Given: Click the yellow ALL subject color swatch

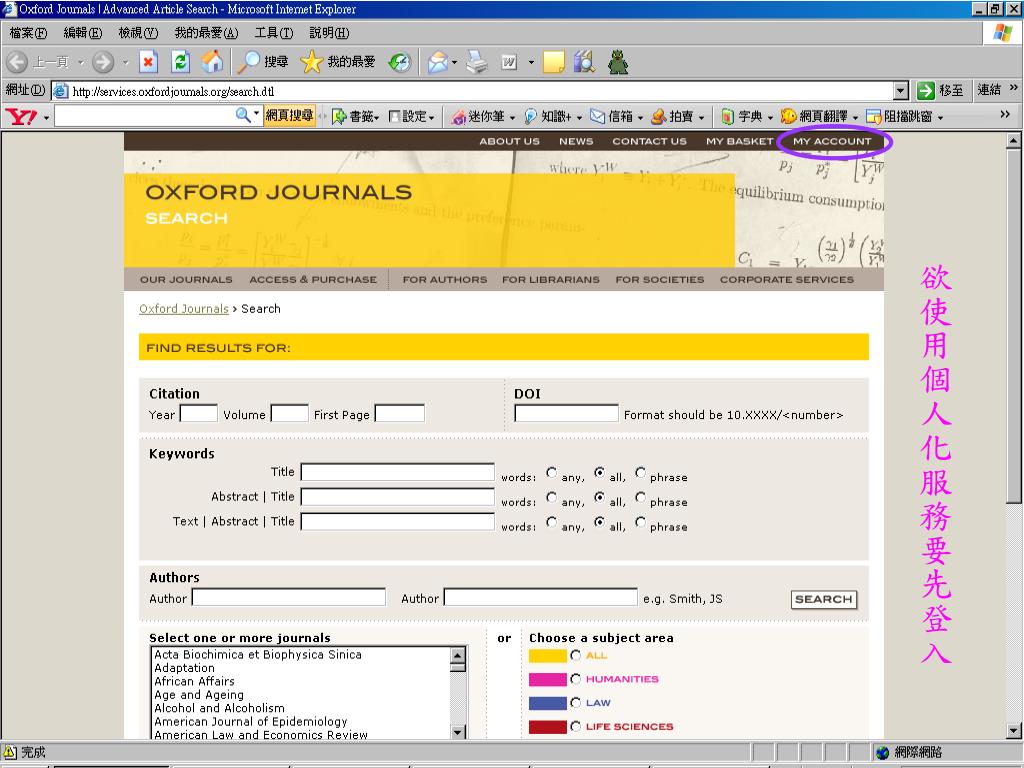Looking at the screenshot, I should coord(547,656).
